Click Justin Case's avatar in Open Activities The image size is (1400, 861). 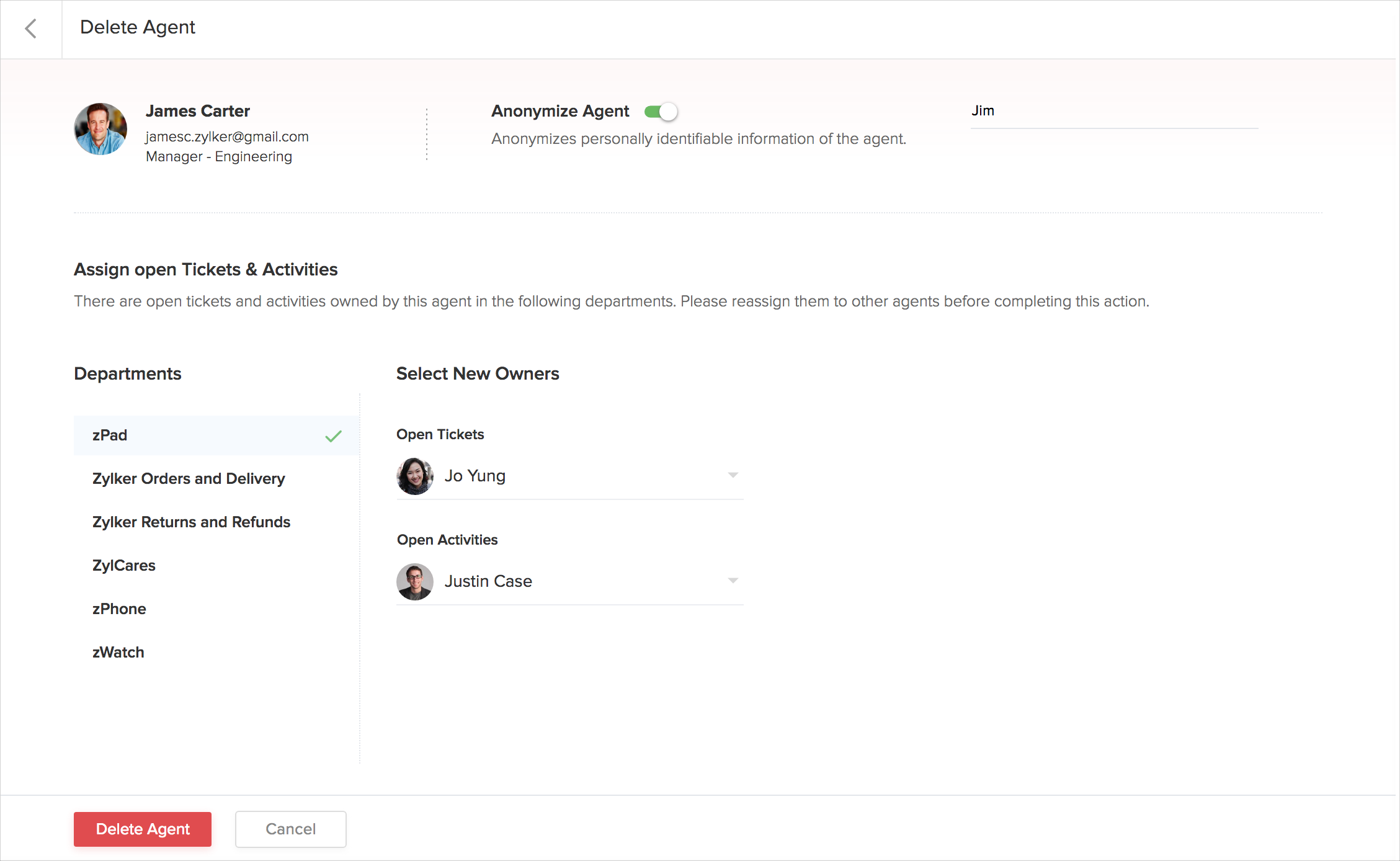click(x=415, y=581)
